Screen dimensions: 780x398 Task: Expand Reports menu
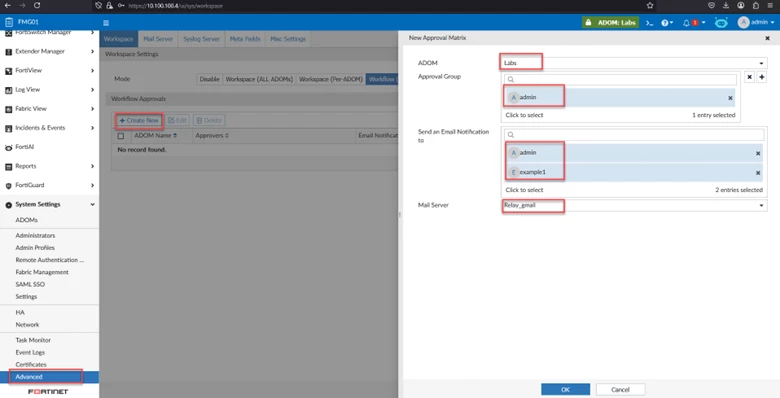(x=49, y=166)
